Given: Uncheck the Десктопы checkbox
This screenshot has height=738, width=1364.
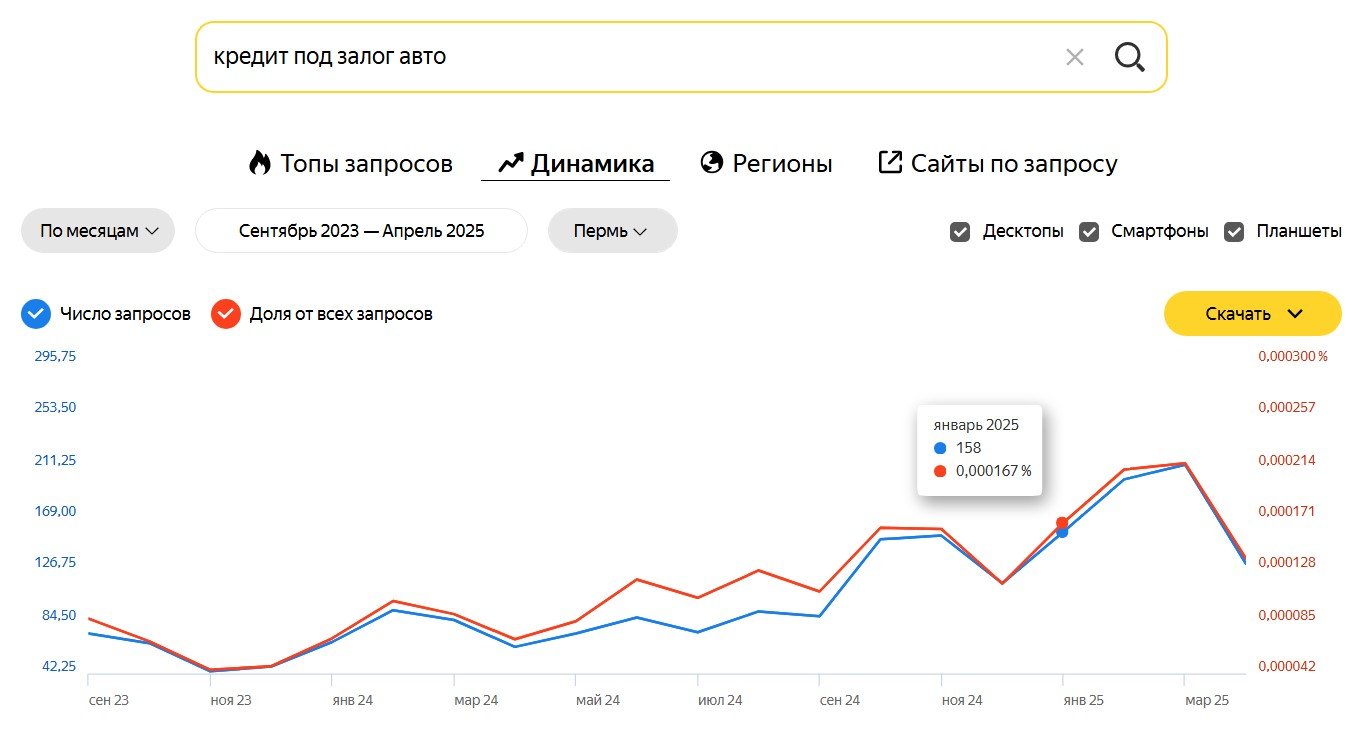Looking at the screenshot, I should 960,232.
